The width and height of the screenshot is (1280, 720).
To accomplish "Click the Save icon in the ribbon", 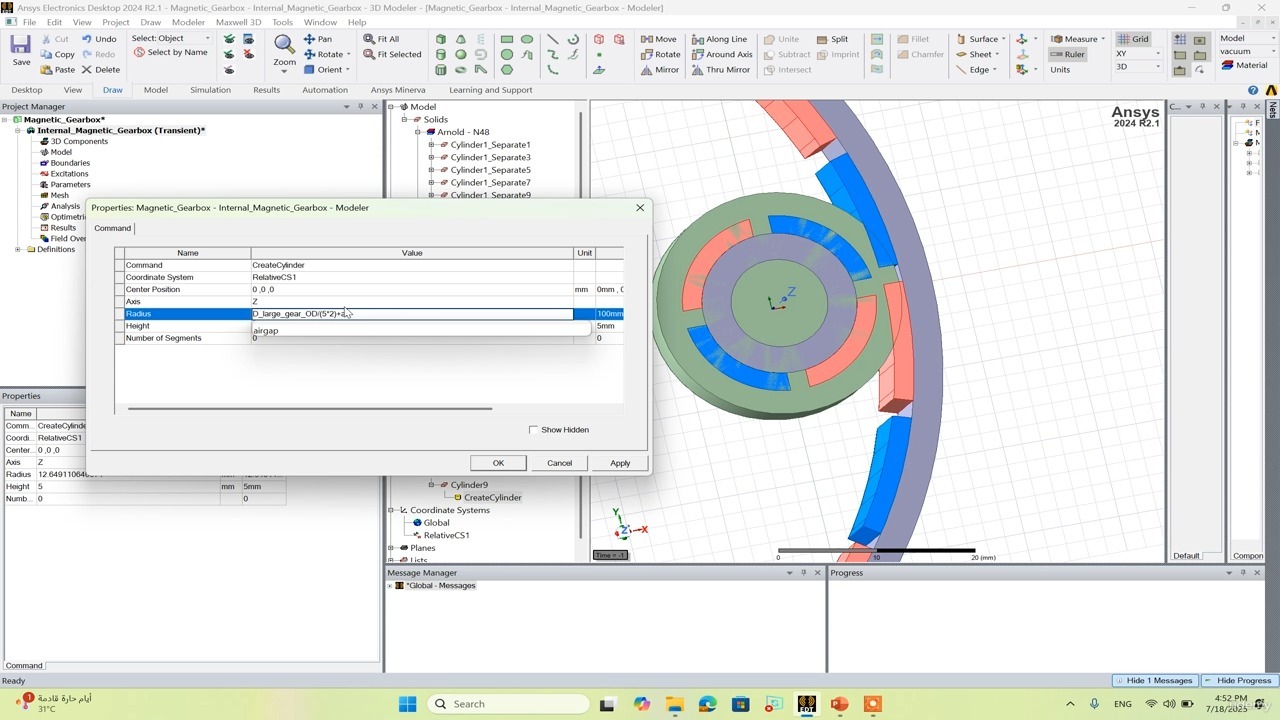I will click(x=21, y=46).
